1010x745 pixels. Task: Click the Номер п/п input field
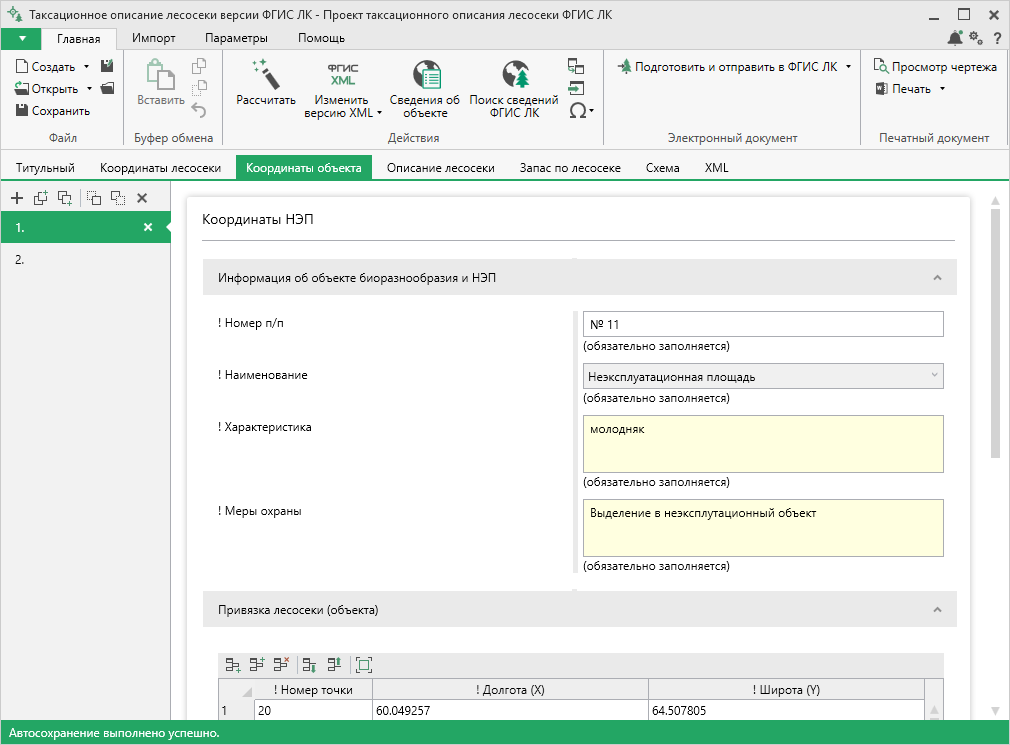click(763, 324)
